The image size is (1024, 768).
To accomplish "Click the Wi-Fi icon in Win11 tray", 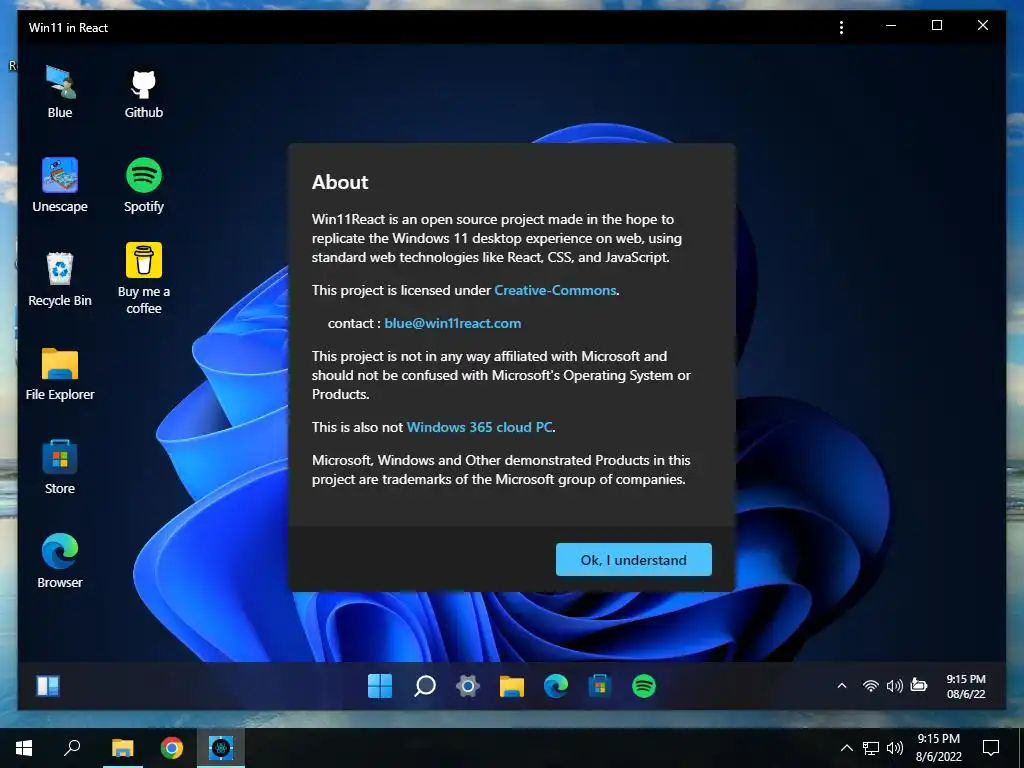I will [x=871, y=686].
